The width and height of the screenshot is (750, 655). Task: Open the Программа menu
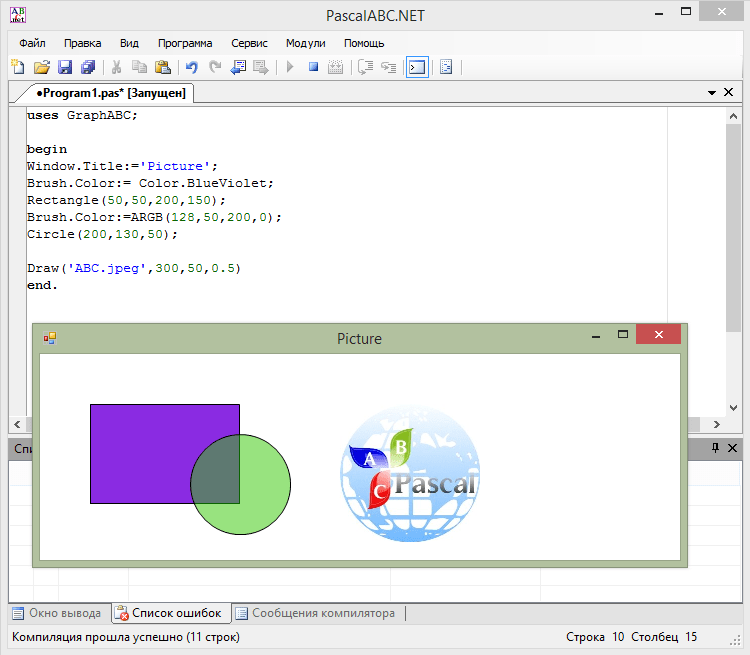coord(185,43)
